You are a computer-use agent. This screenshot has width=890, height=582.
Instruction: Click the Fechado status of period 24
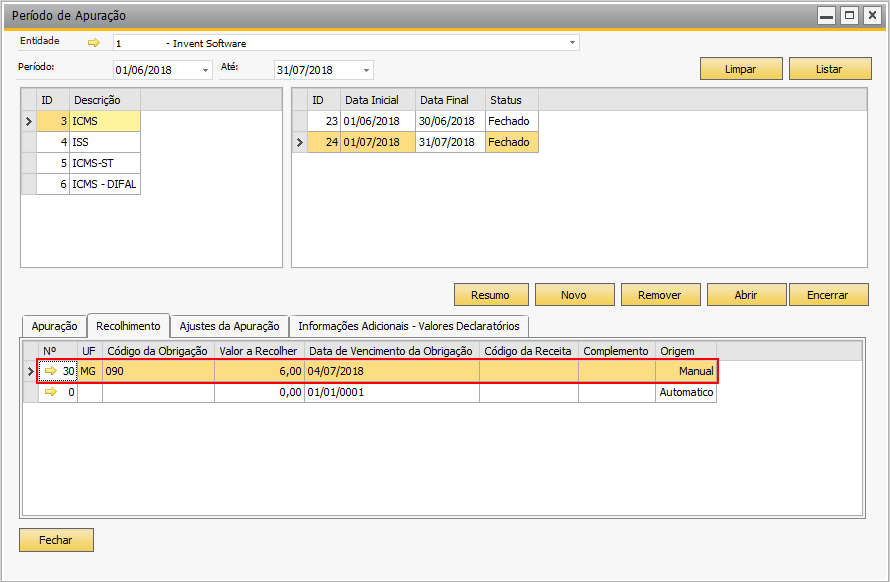512,142
